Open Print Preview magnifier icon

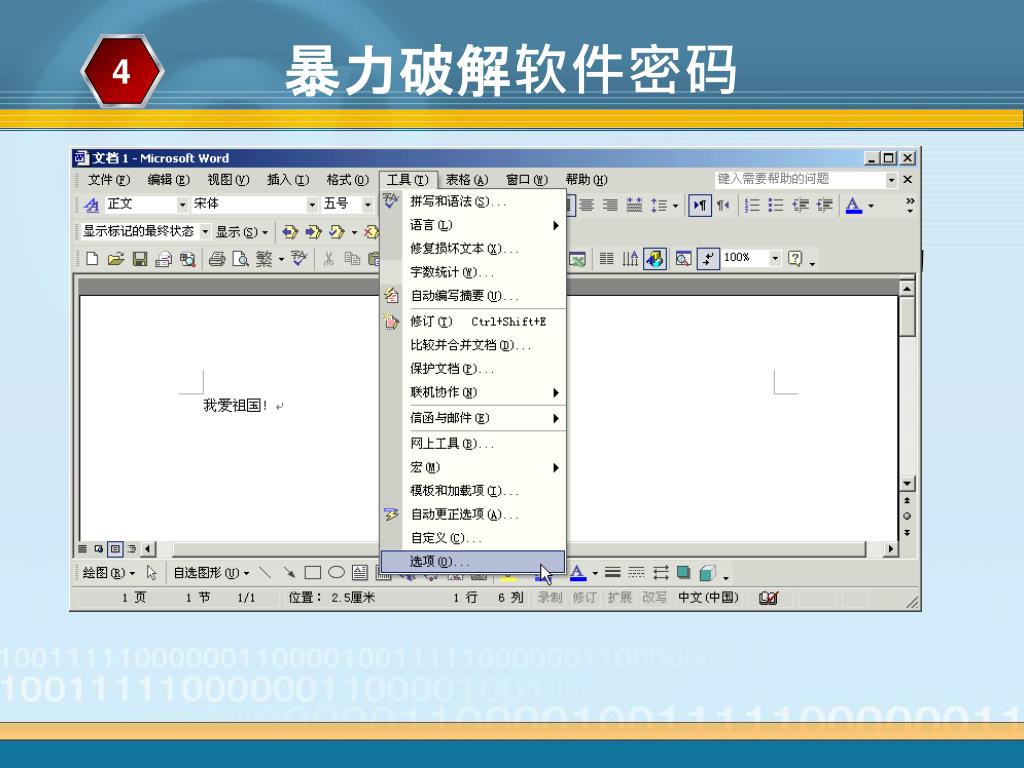pyautogui.click(x=240, y=259)
